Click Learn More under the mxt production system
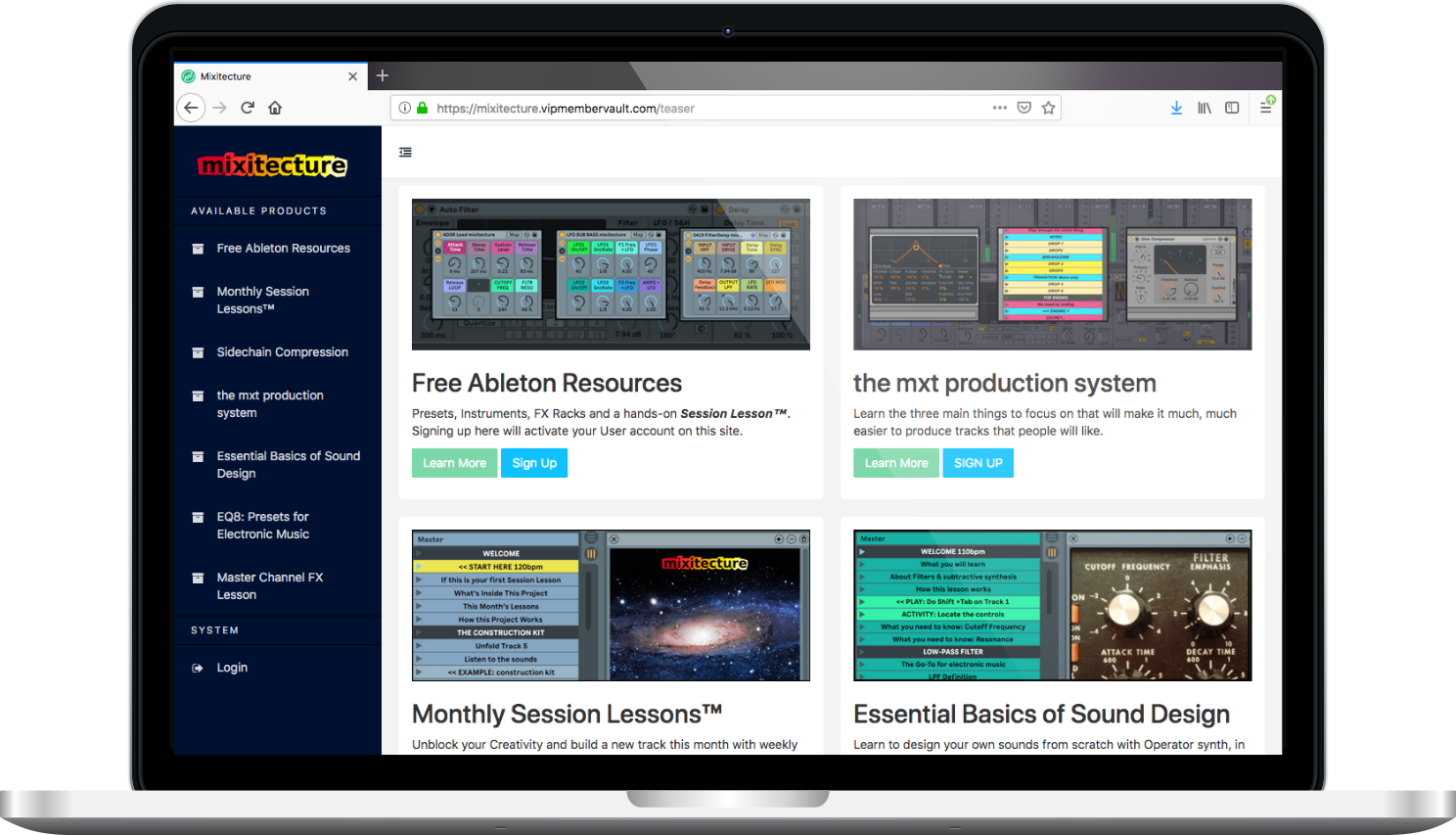This screenshot has height=835, width=1456. point(896,463)
